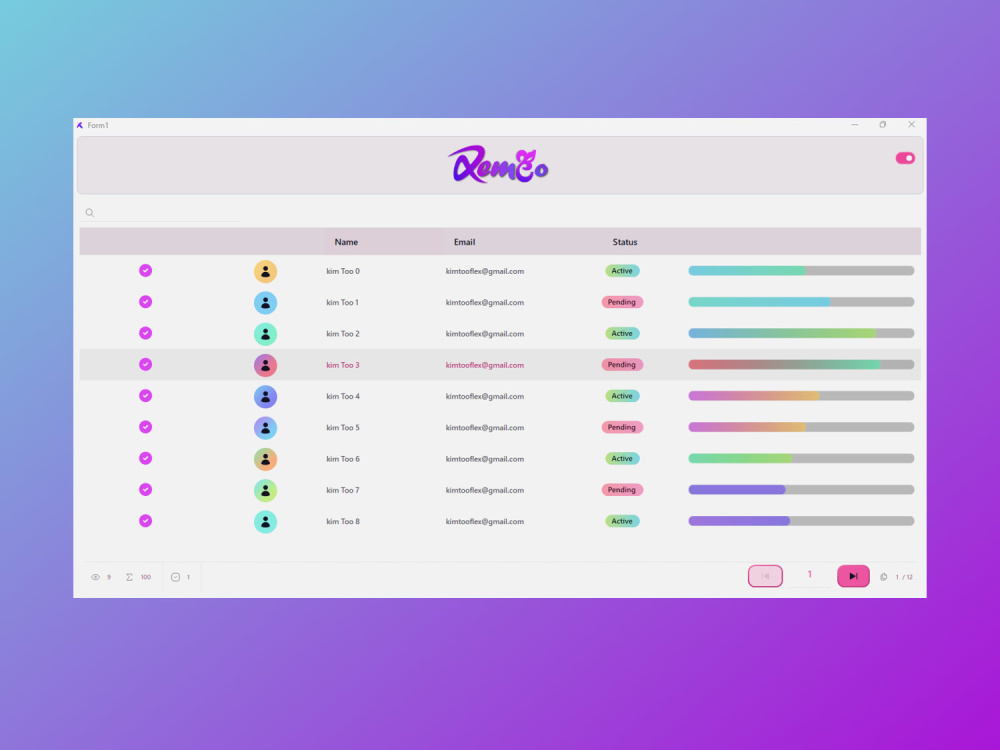This screenshot has width=1000, height=750.
Task: Click the avatar of kim Too 8
Action: point(265,522)
